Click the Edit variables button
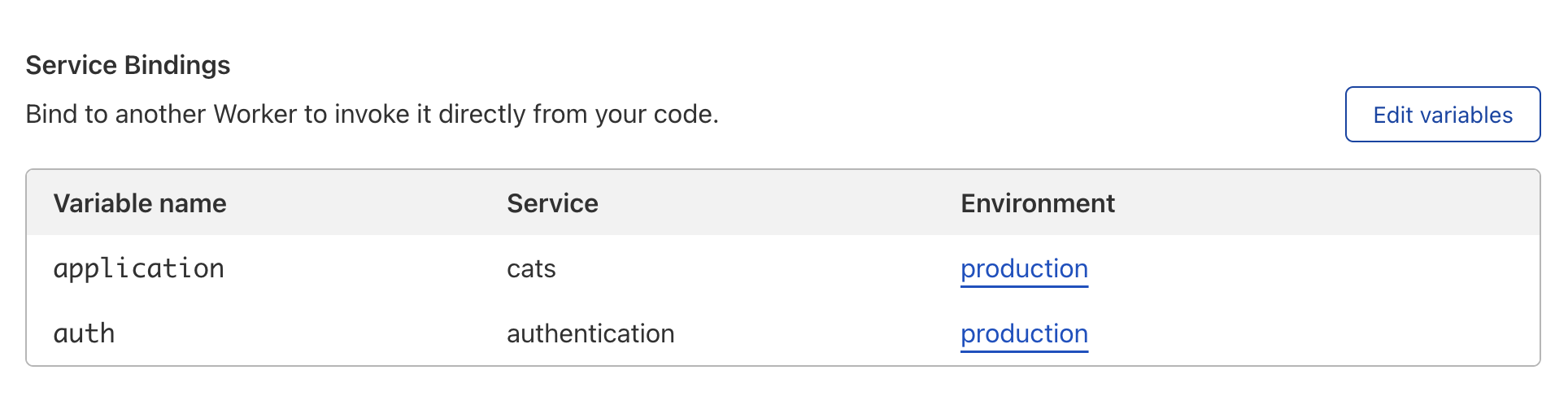 pos(1442,115)
